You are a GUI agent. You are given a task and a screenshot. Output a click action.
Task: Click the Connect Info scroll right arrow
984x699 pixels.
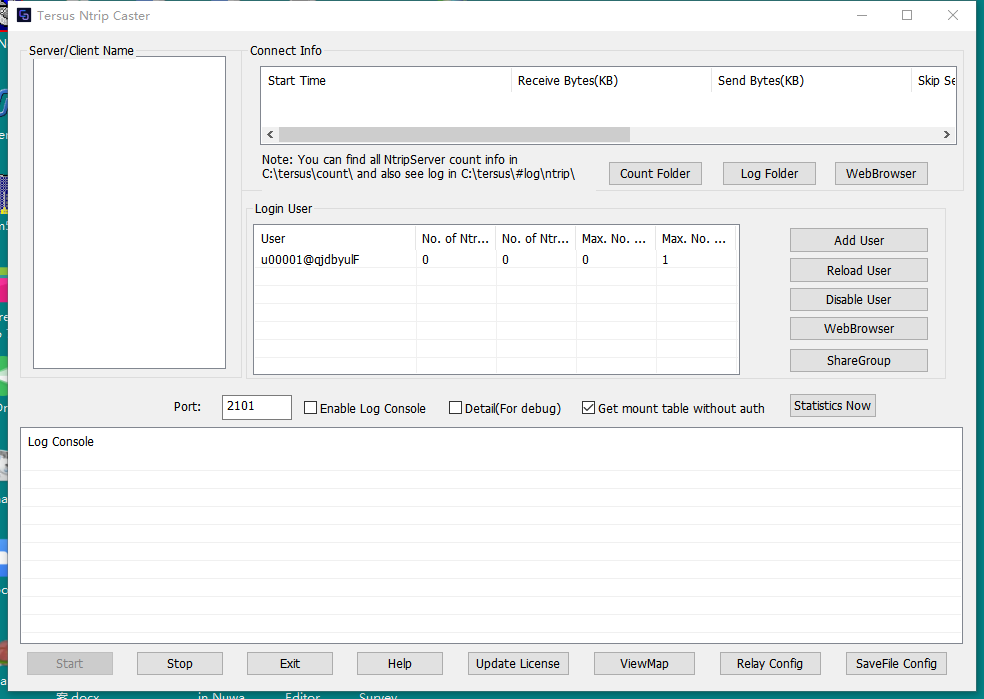pos(947,134)
